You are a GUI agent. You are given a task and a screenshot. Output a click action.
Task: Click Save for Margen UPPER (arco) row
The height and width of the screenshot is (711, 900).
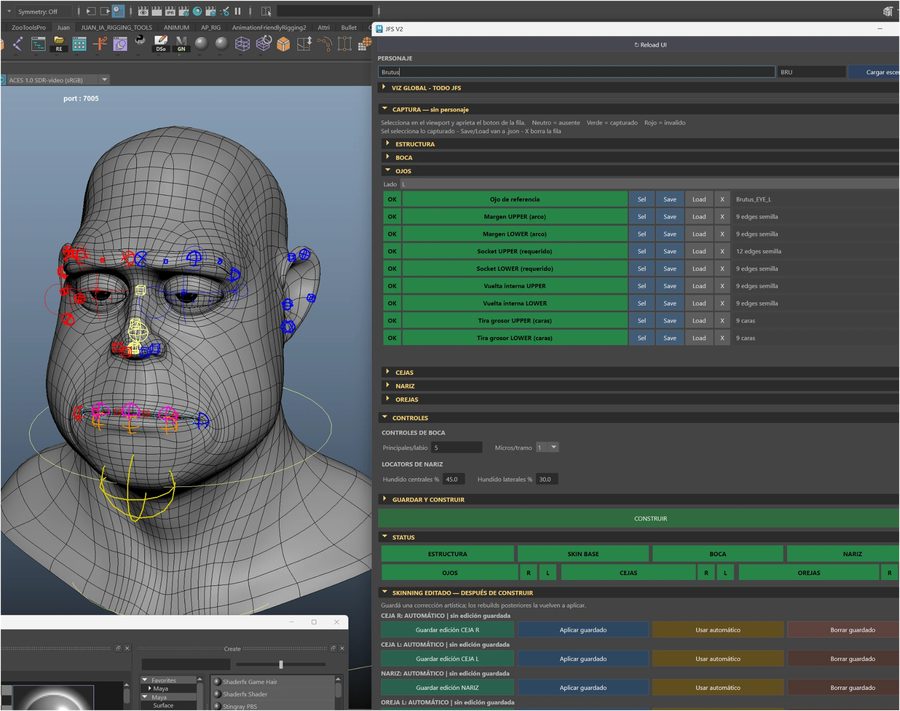point(670,216)
